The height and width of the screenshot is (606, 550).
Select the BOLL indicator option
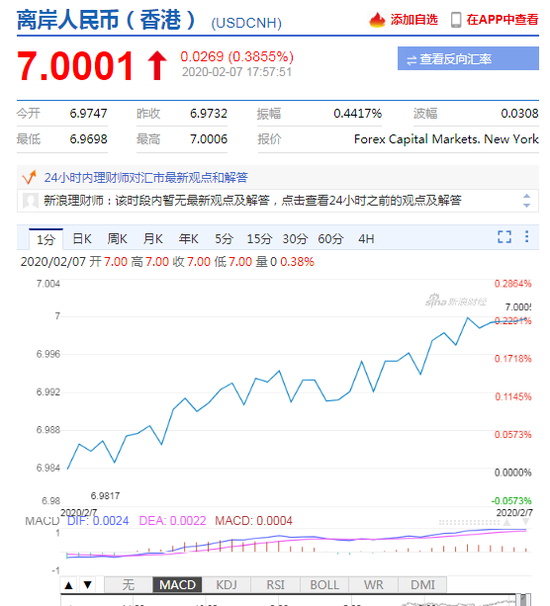point(325,585)
